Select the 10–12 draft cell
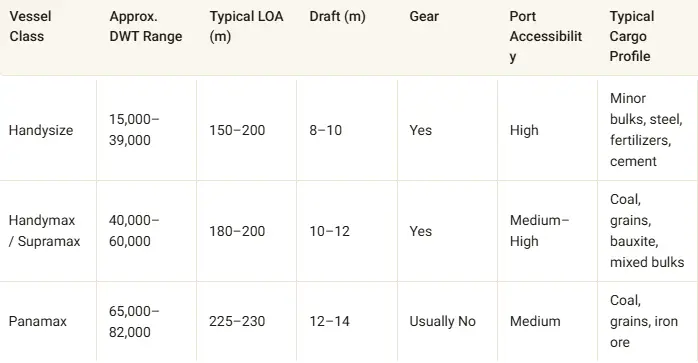Screen dimensions: 698x363 tap(330, 231)
